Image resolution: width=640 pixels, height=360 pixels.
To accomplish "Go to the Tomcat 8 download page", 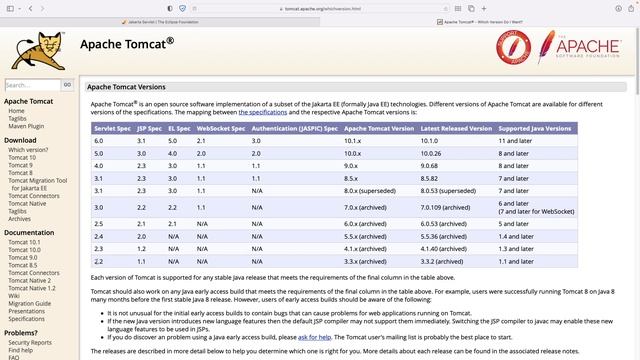I will coord(20,173).
